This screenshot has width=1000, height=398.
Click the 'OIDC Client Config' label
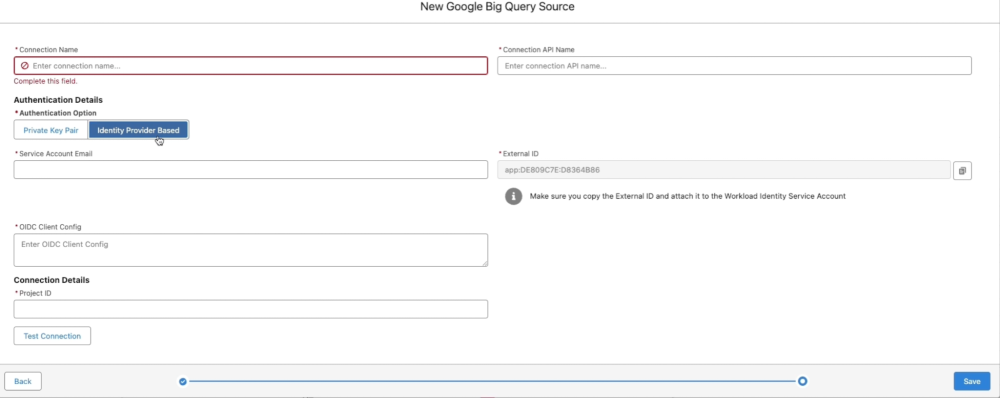coord(50,226)
